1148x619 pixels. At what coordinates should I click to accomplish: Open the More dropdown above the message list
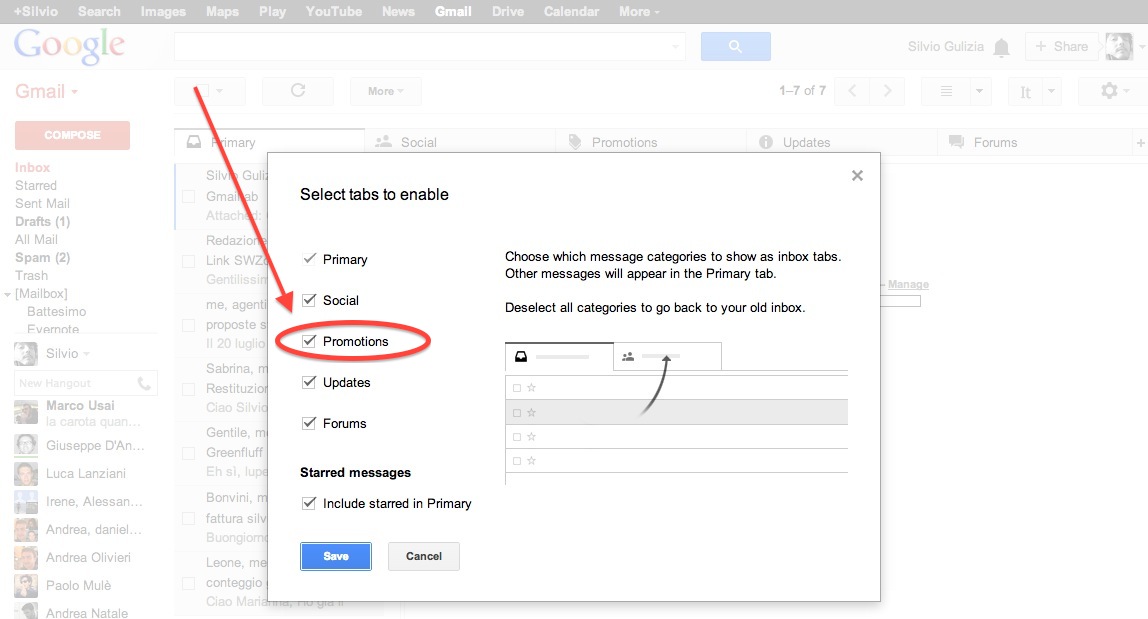385,90
